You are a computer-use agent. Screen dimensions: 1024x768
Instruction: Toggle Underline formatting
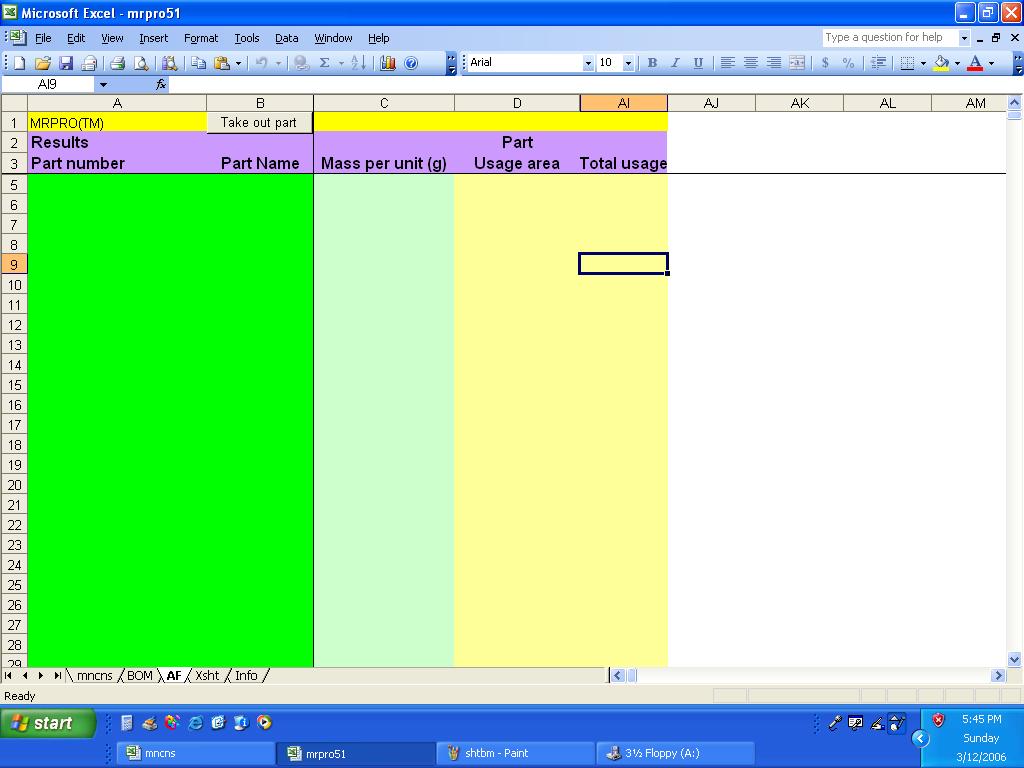tap(698, 63)
